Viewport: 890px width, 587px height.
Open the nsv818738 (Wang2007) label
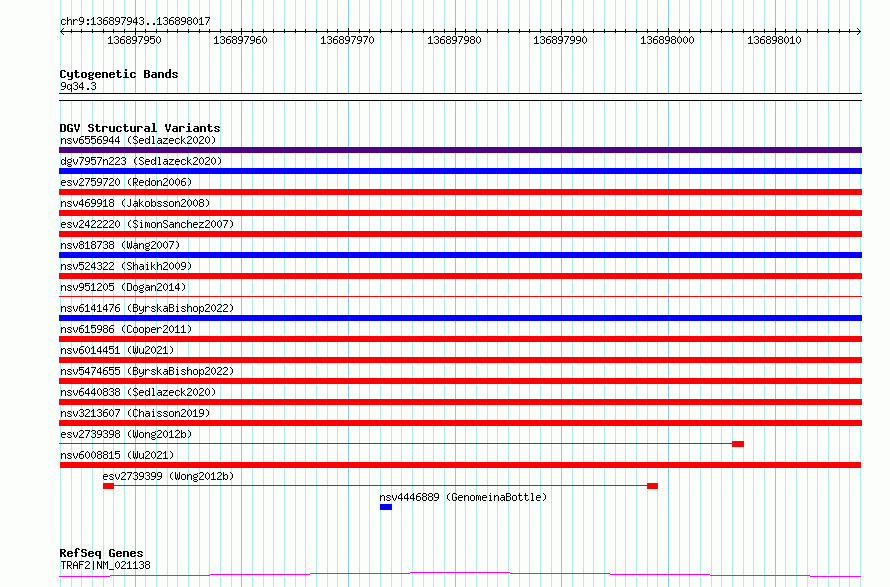(120, 245)
